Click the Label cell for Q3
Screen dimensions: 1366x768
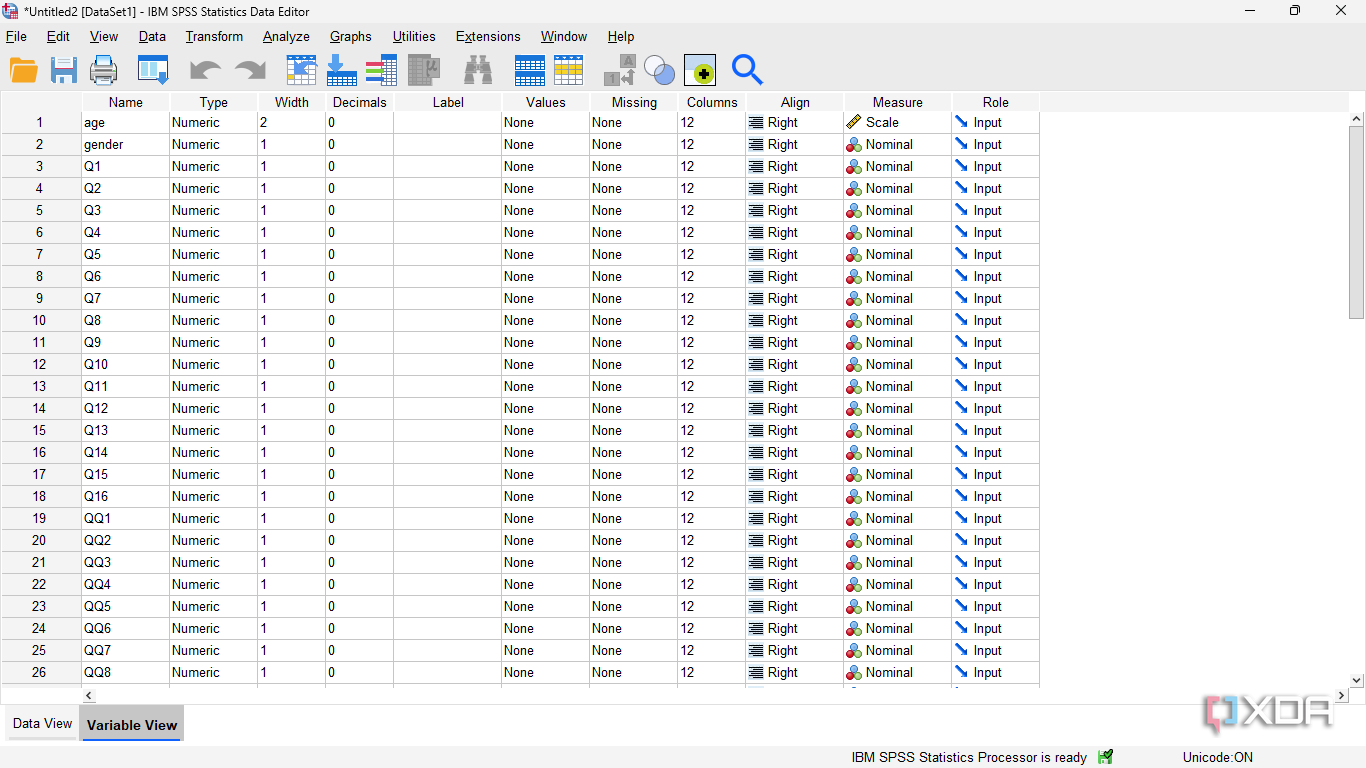tap(447, 210)
